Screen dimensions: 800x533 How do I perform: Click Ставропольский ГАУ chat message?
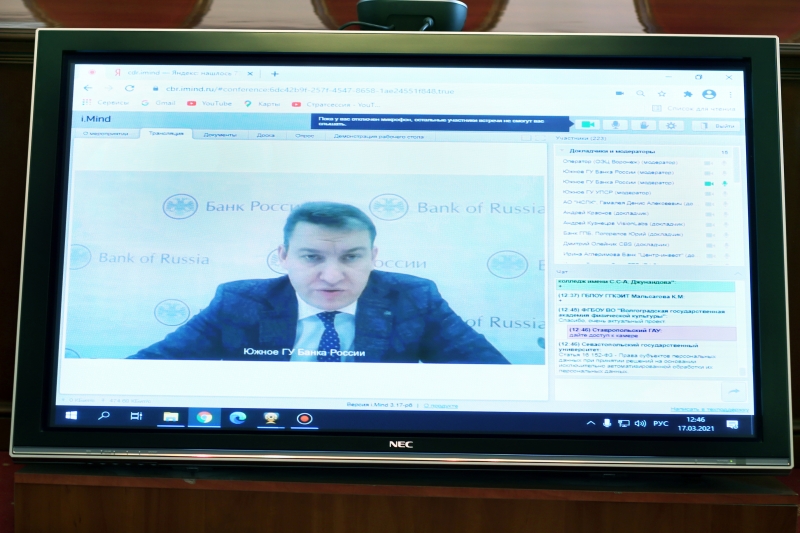point(653,333)
